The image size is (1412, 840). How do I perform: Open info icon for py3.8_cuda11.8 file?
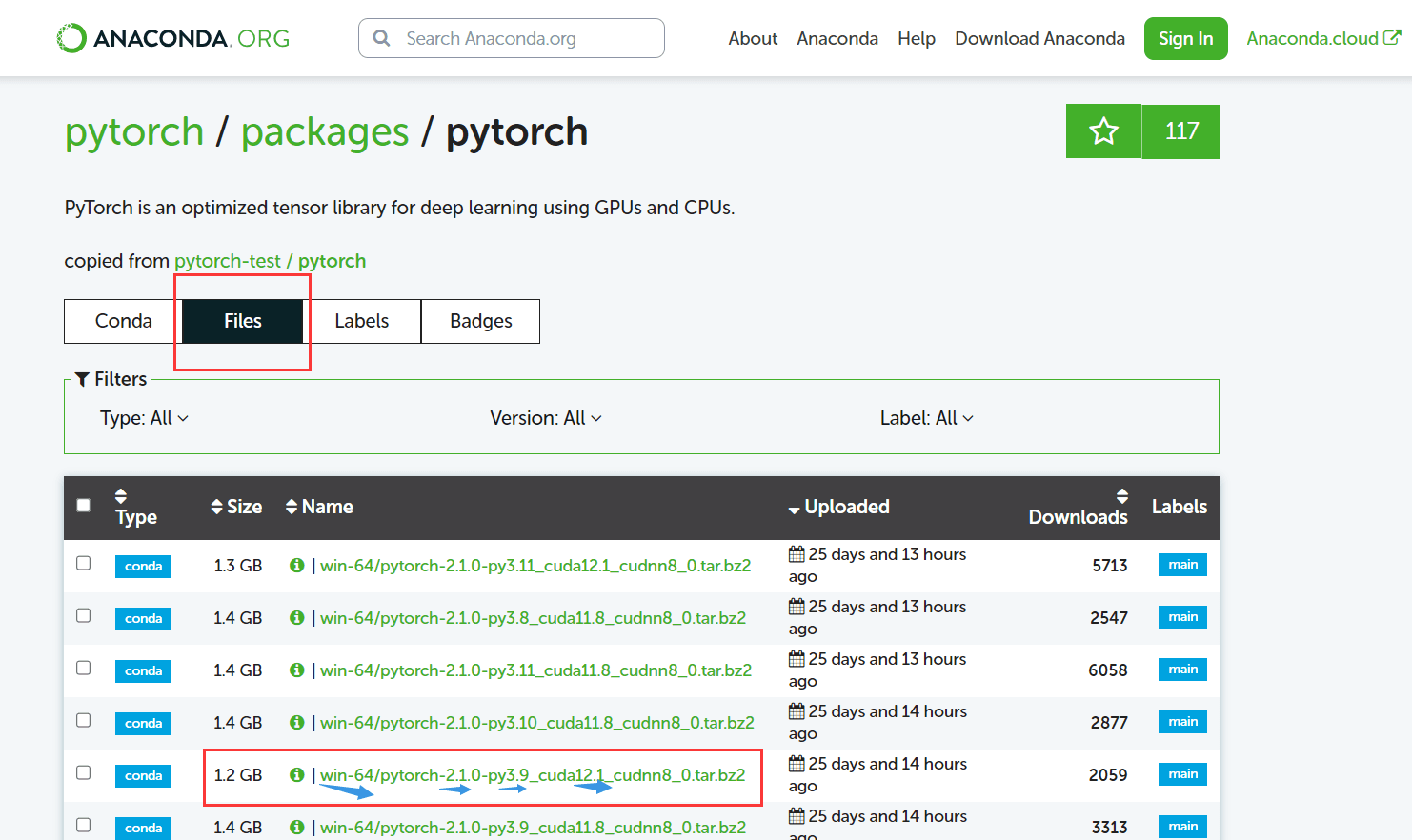click(x=297, y=618)
